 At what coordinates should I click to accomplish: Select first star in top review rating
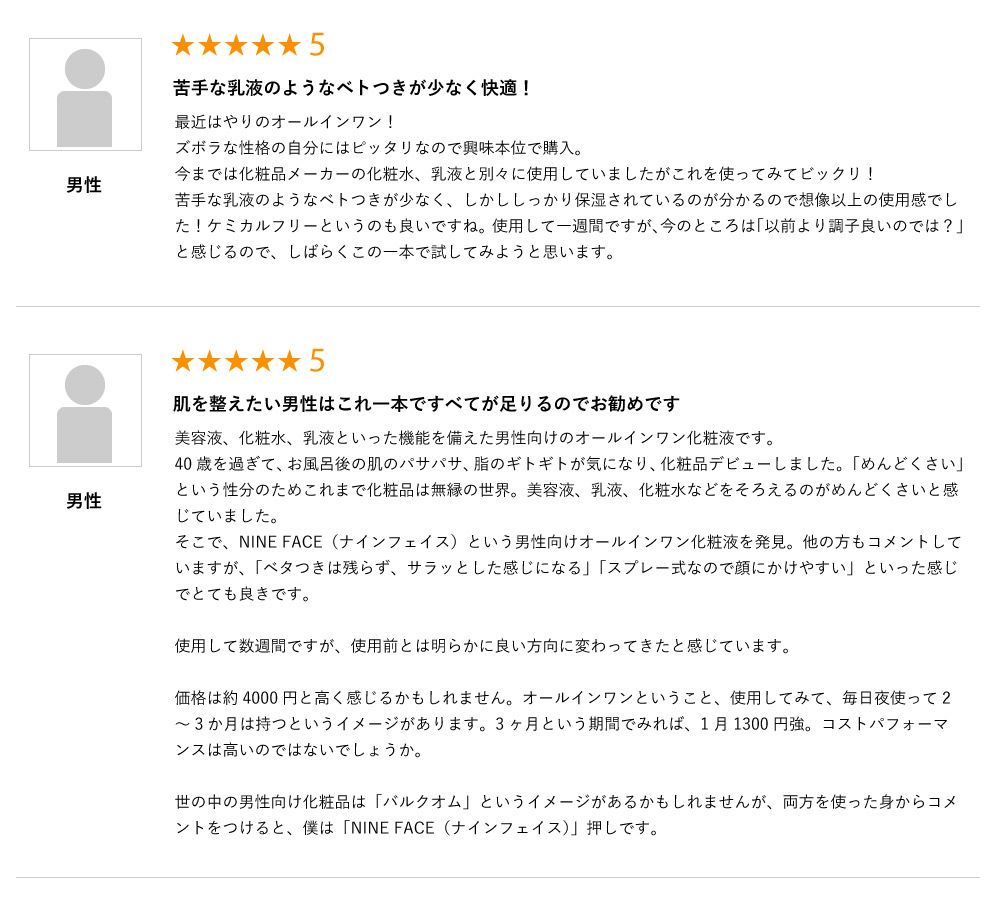coord(183,45)
